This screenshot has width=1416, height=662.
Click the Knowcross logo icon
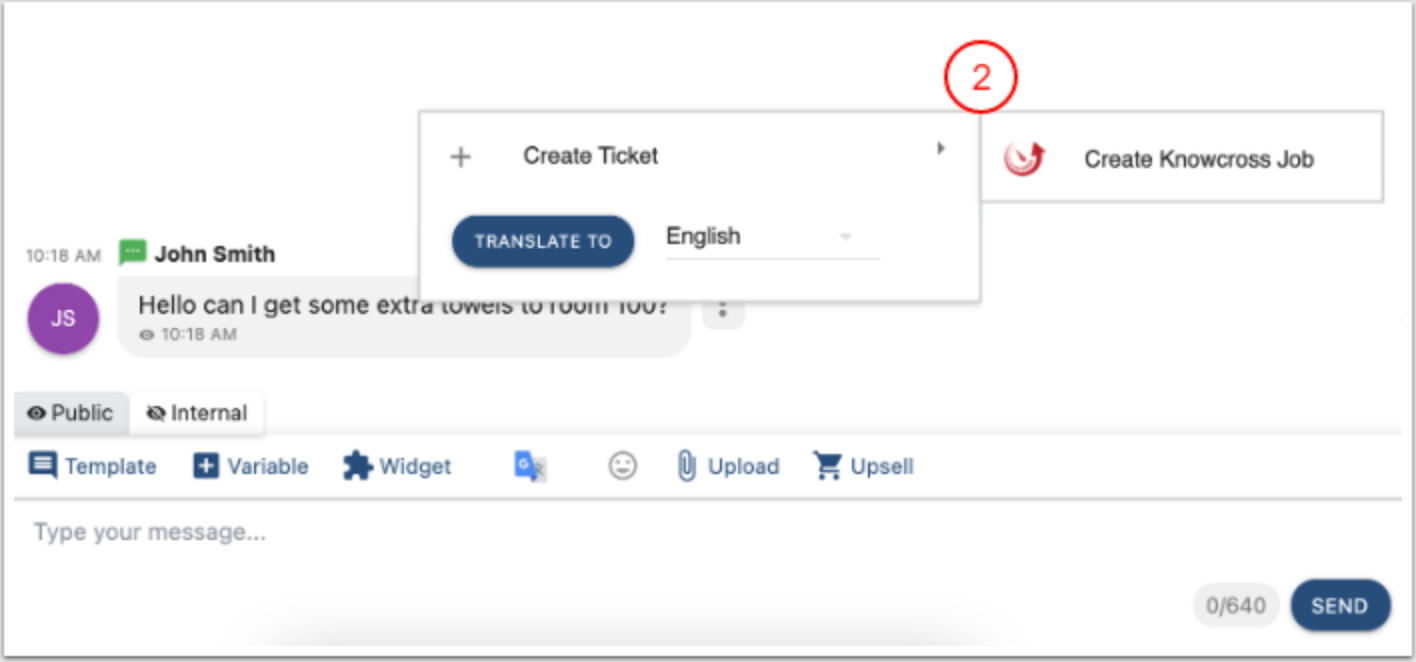(x=1024, y=159)
